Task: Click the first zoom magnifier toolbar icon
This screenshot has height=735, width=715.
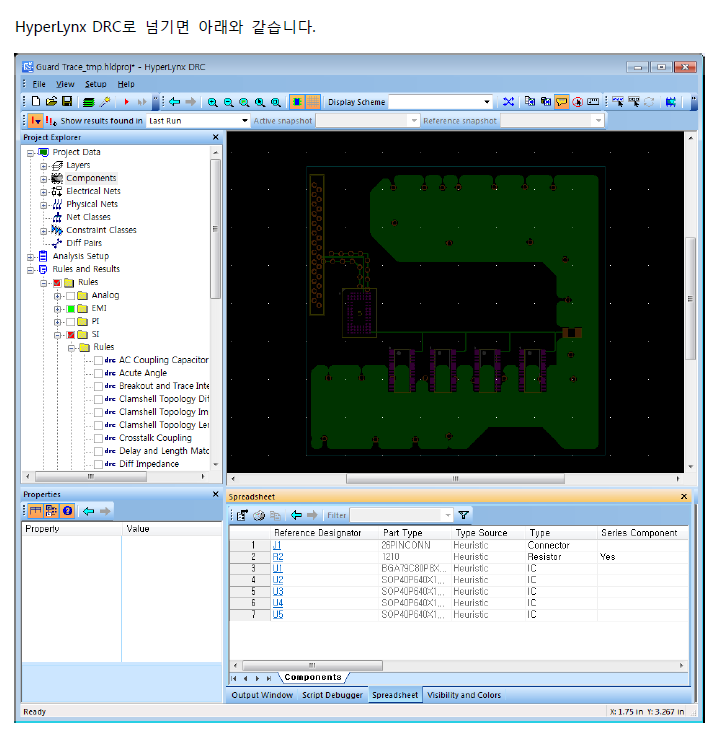Action: point(212,102)
